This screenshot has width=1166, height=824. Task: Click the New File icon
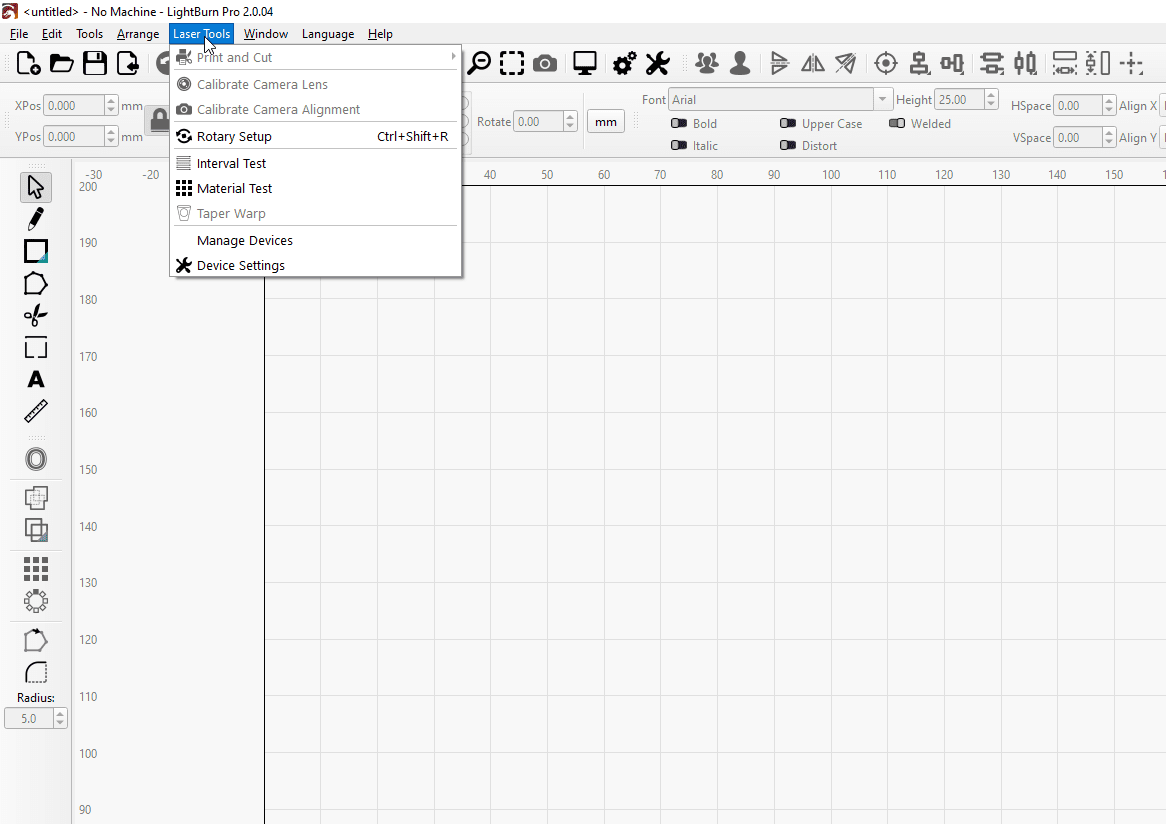[x=28, y=63]
